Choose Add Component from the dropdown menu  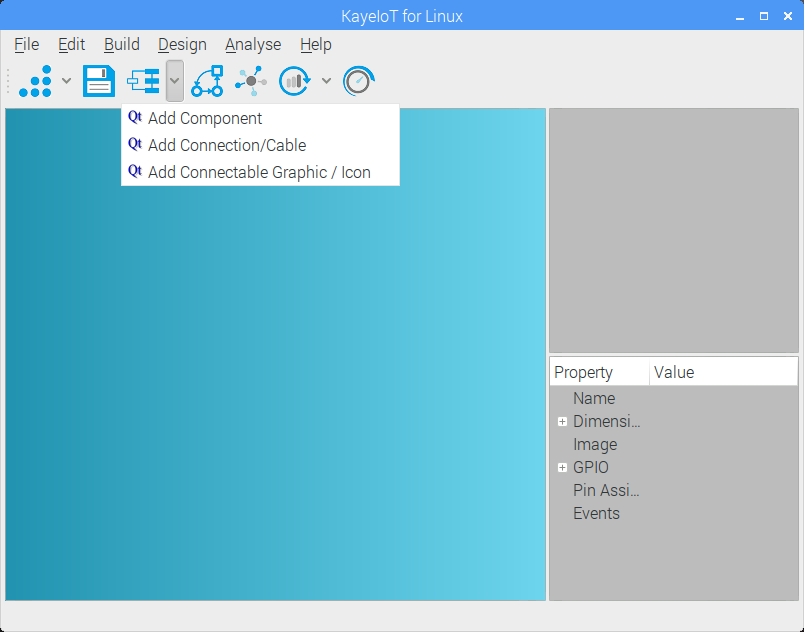[x=260, y=118]
